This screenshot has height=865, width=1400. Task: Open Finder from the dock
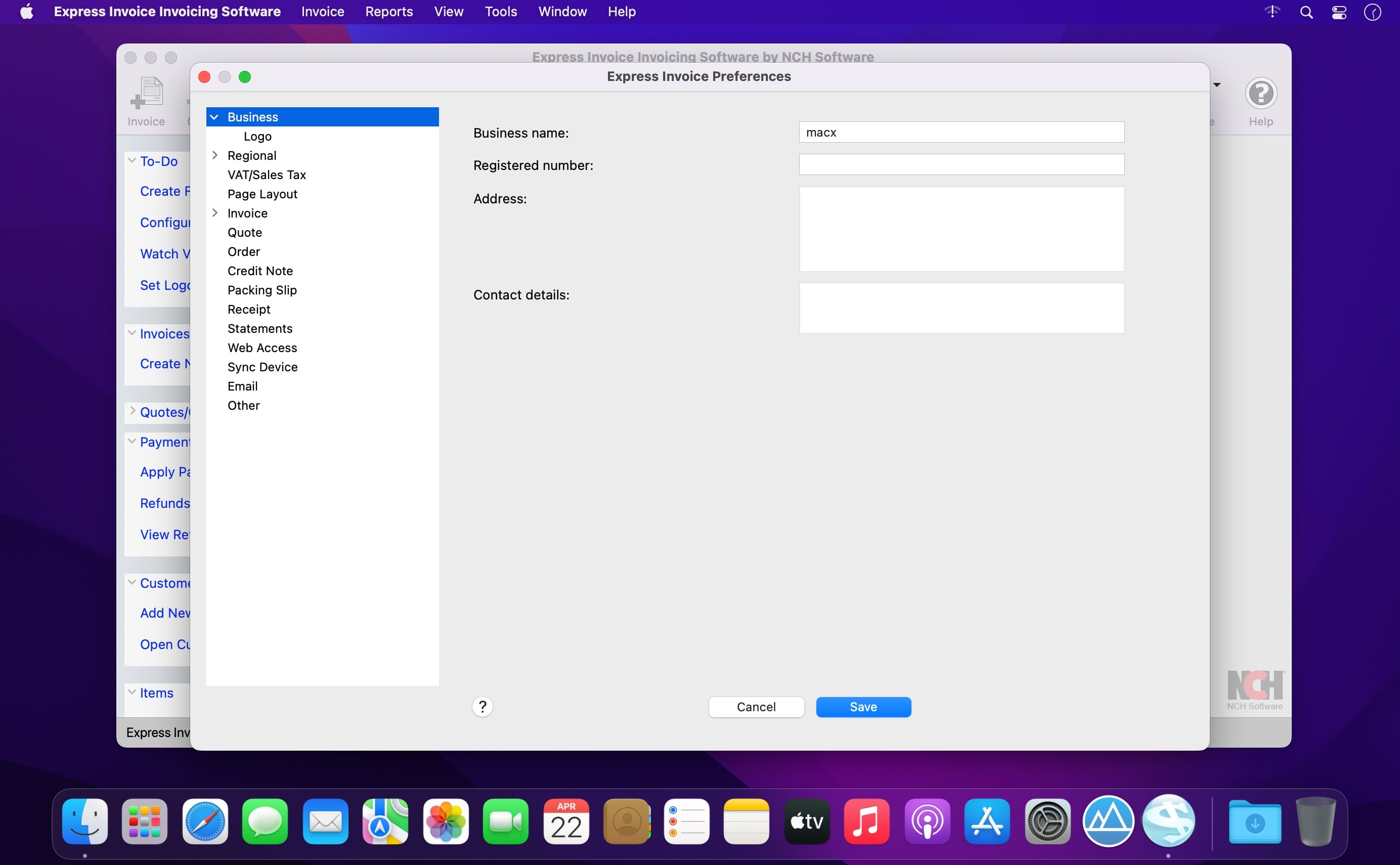point(84,821)
